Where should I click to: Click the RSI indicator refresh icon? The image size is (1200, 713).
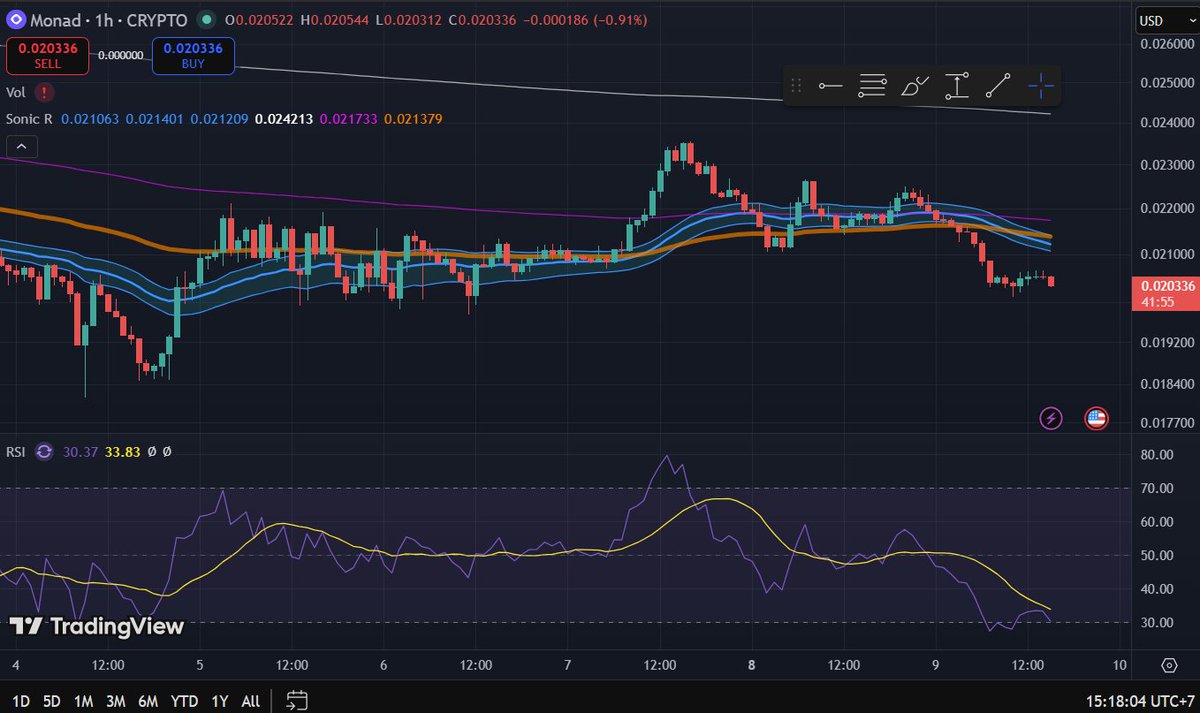[x=44, y=452]
